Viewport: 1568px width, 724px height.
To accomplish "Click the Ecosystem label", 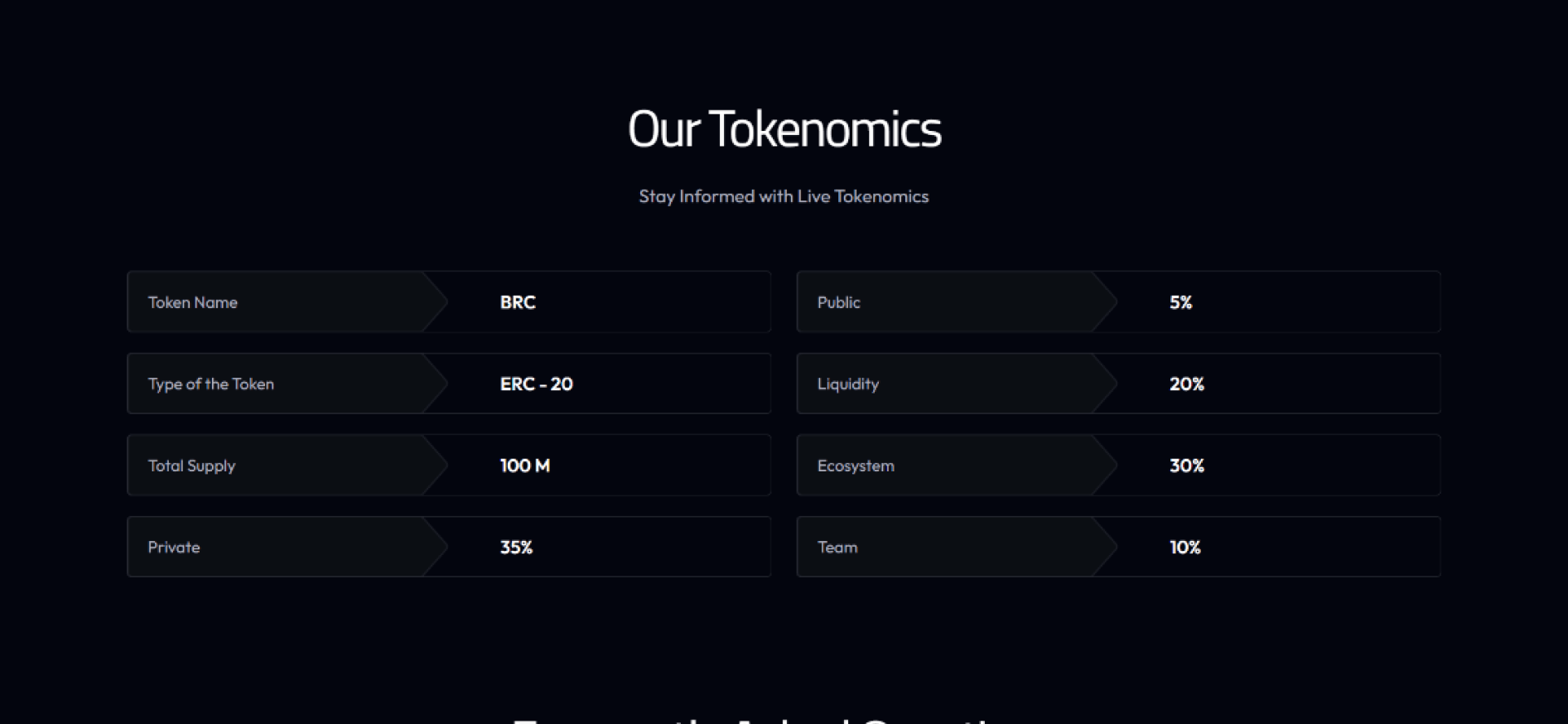I will [856, 466].
